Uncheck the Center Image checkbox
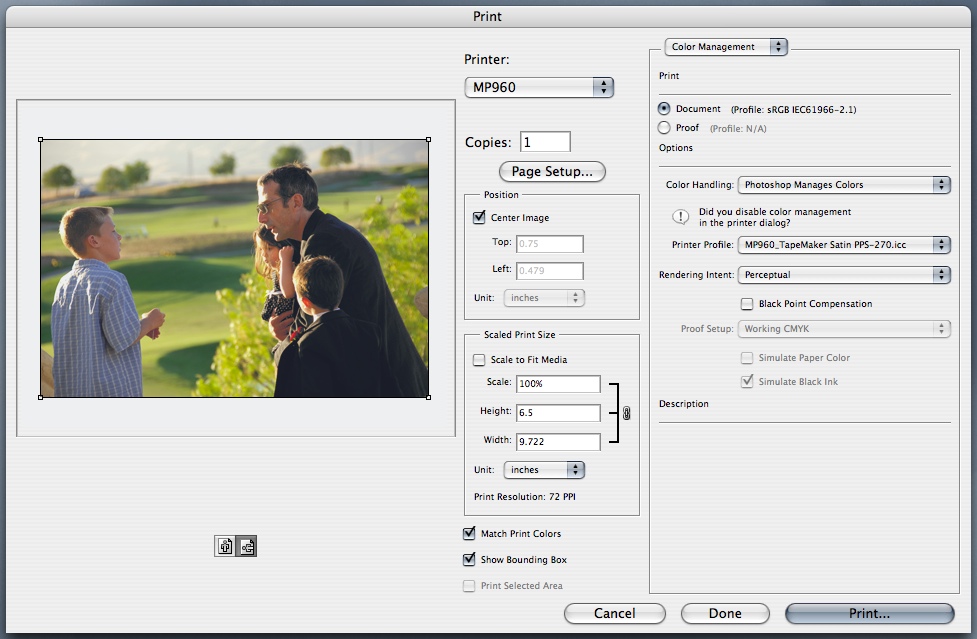This screenshot has width=977, height=639. [x=479, y=217]
